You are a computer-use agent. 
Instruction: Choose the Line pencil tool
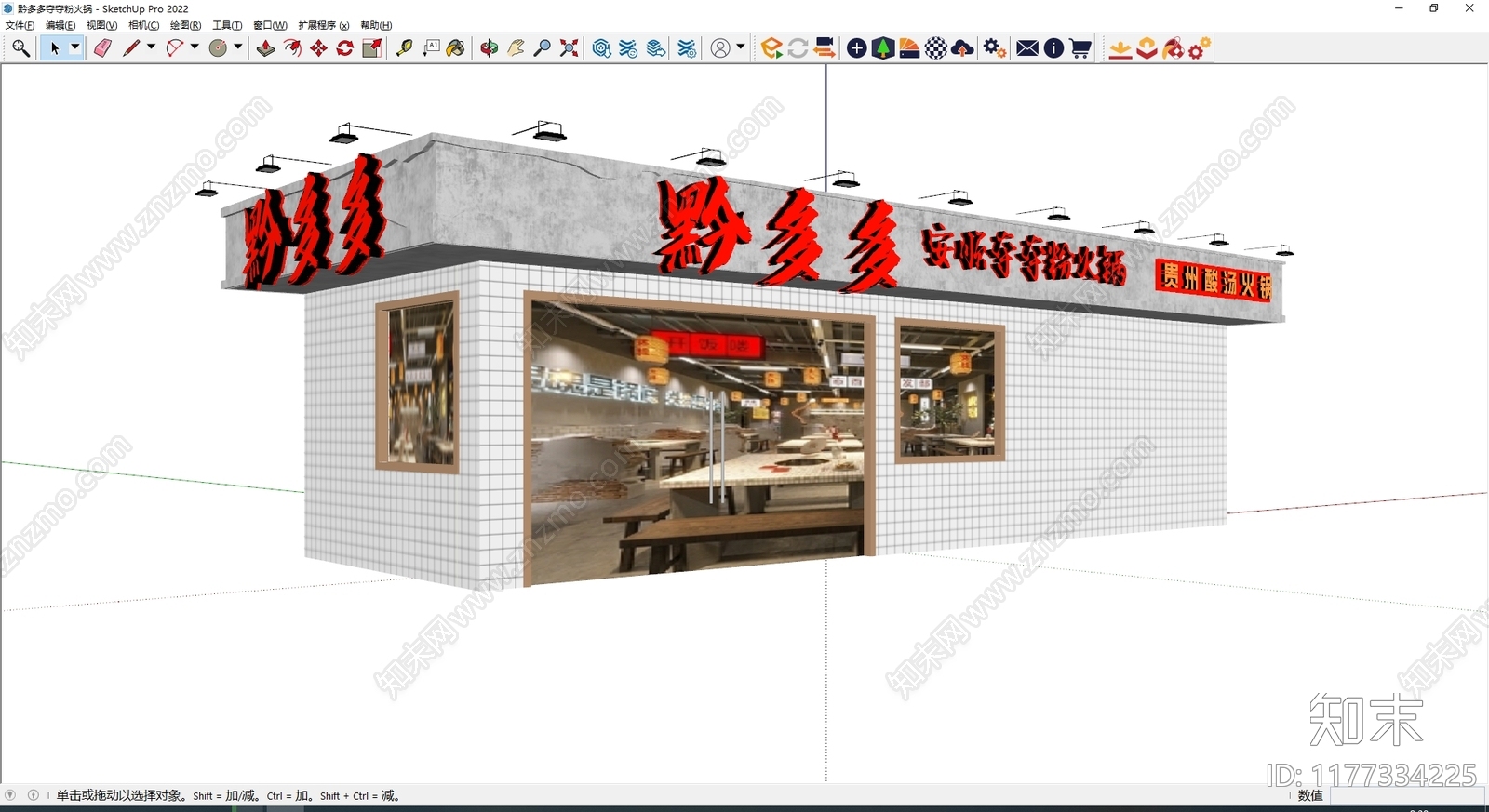[130, 48]
